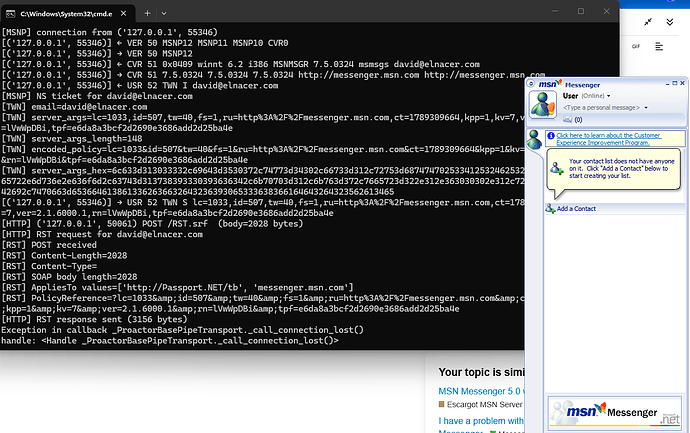Select the contacts tab buddy icon
The height and width of the screenshot is (433, 690).
tap(535, 139)
